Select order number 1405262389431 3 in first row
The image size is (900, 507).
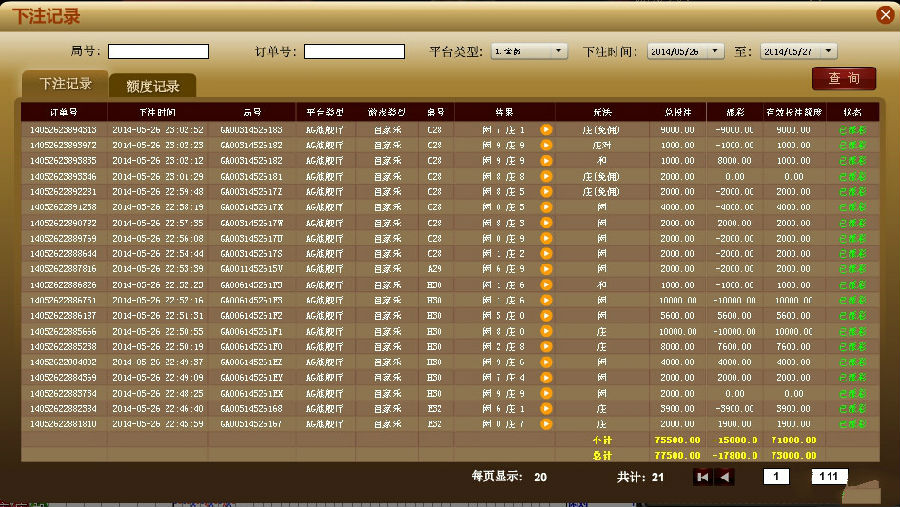tap(63, 130)
